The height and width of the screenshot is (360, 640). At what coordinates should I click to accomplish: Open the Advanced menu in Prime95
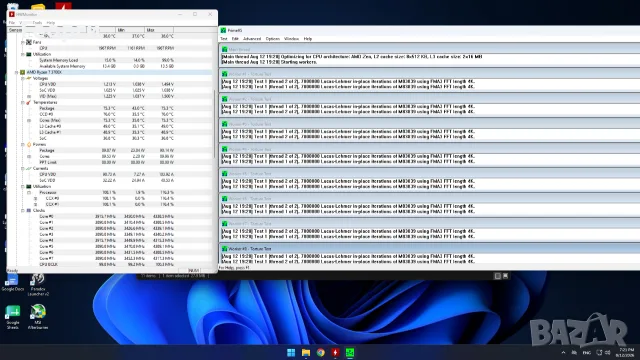pyautogui.click(x=252, y=39)
